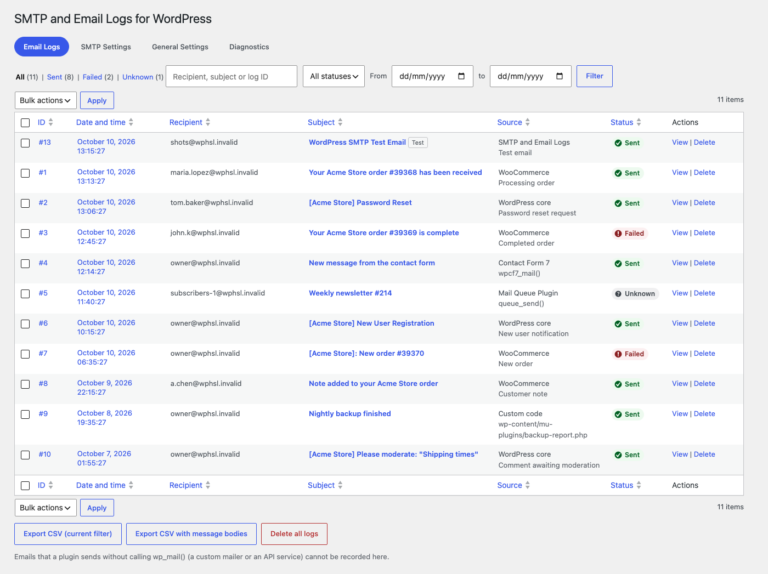
Task: Click Export CSV (current filter)
Action: click(x=68, y=534)
